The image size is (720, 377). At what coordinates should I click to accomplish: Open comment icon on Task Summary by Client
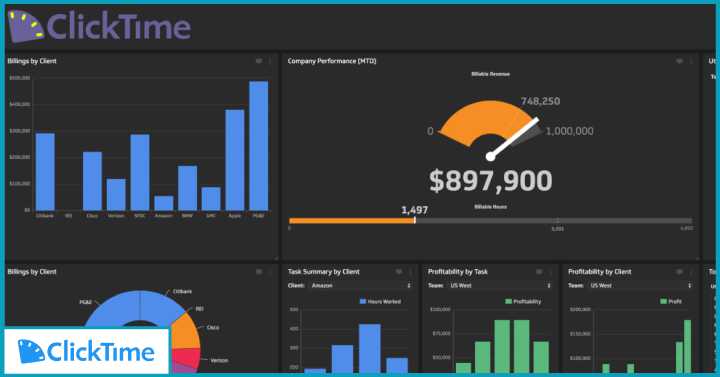[399, 272]
